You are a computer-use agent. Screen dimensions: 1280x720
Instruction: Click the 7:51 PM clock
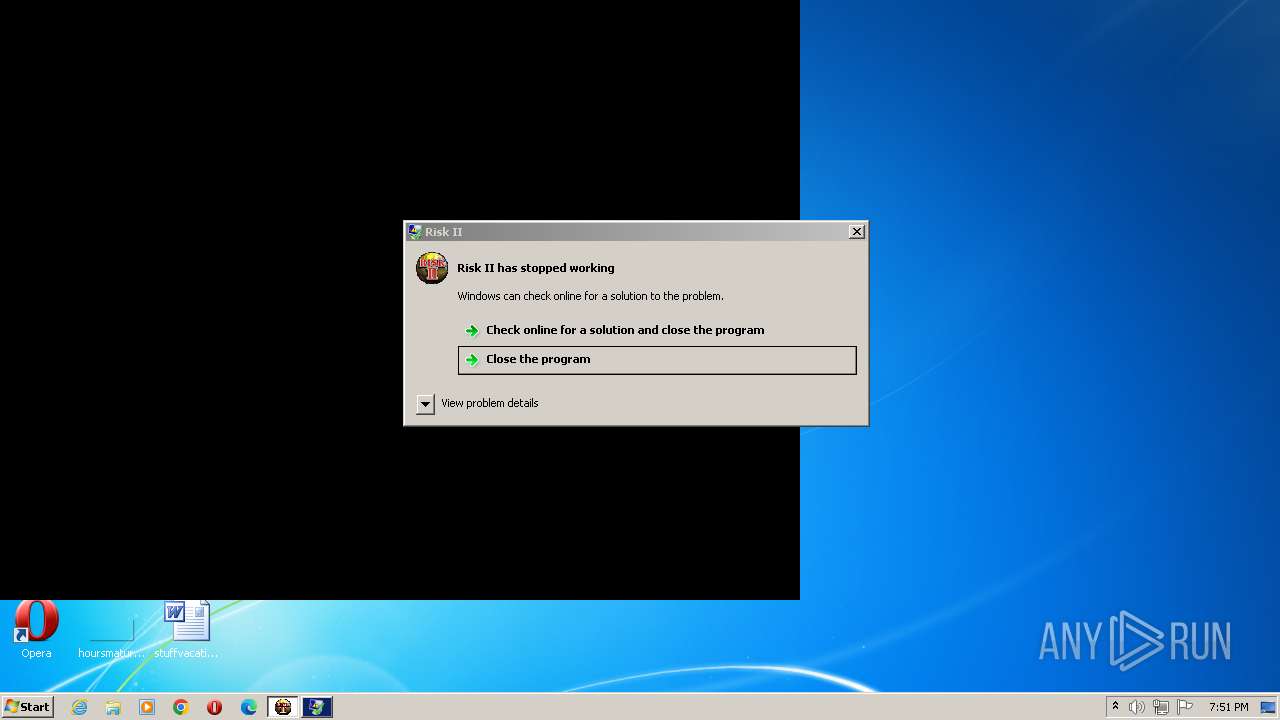1228,707
